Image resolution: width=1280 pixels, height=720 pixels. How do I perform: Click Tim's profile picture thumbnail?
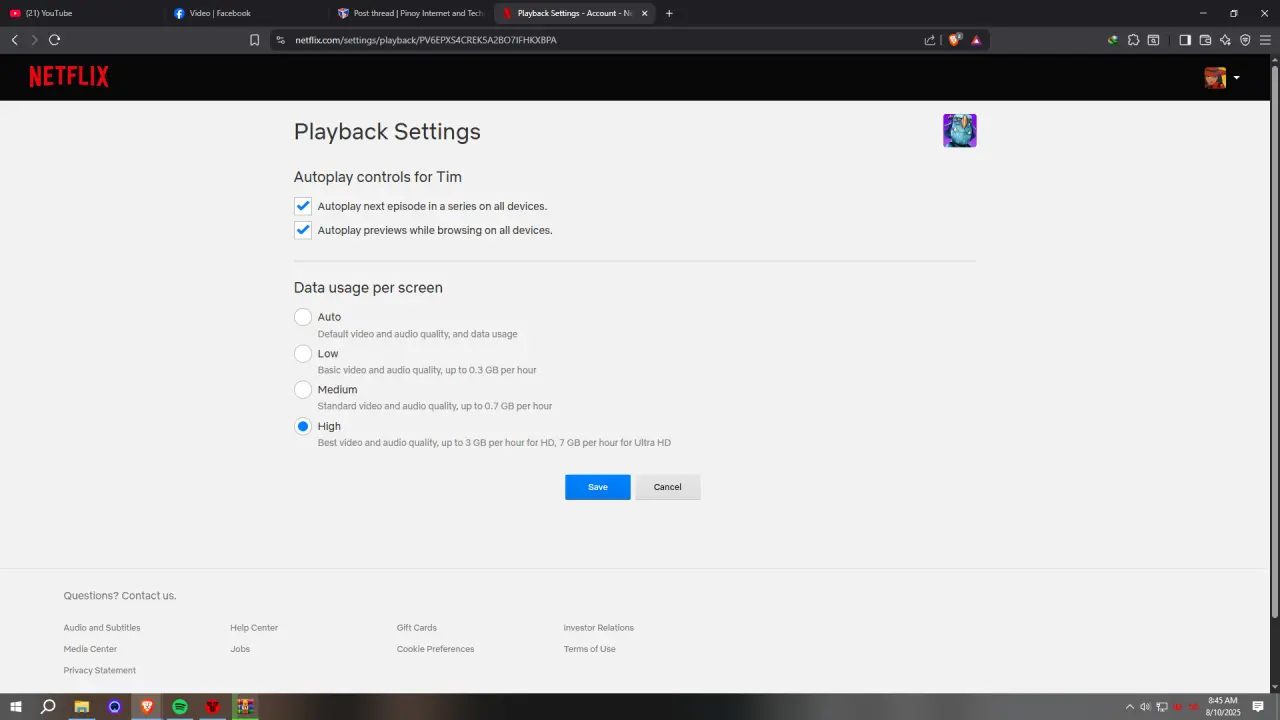(959, 131)
